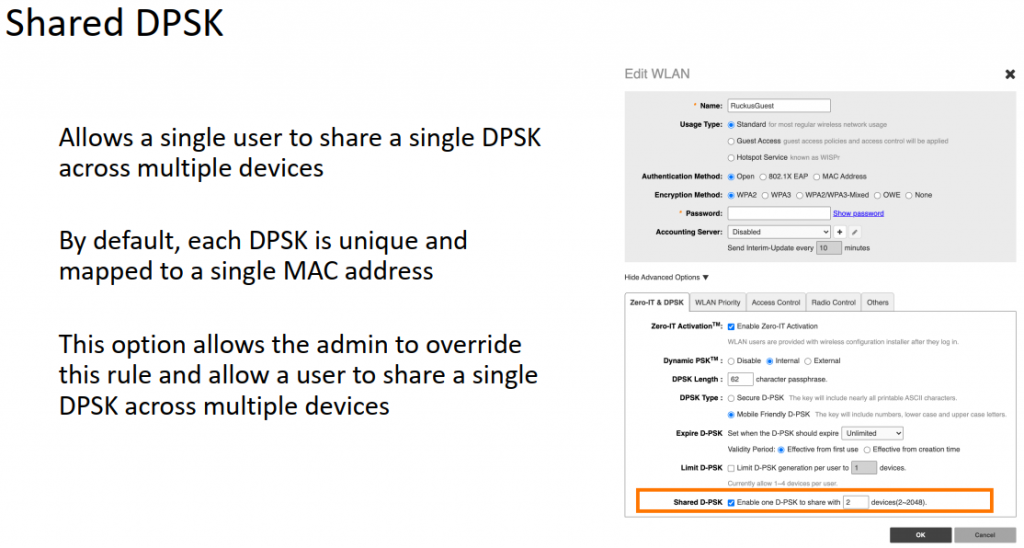
Task: Click the Password input field
Action: [778, 213]
